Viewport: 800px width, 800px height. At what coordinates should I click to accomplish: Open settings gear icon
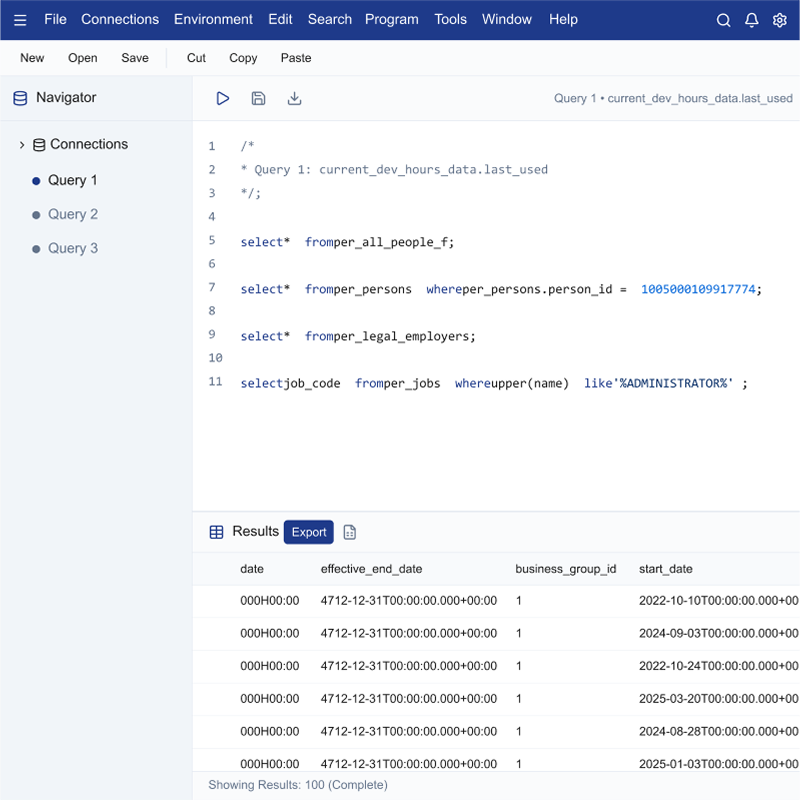pos(780,20)
